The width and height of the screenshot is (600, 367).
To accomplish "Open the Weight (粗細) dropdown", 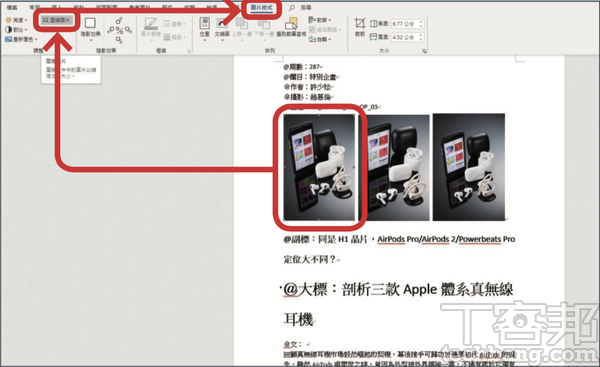I will (x=174, y=37).
